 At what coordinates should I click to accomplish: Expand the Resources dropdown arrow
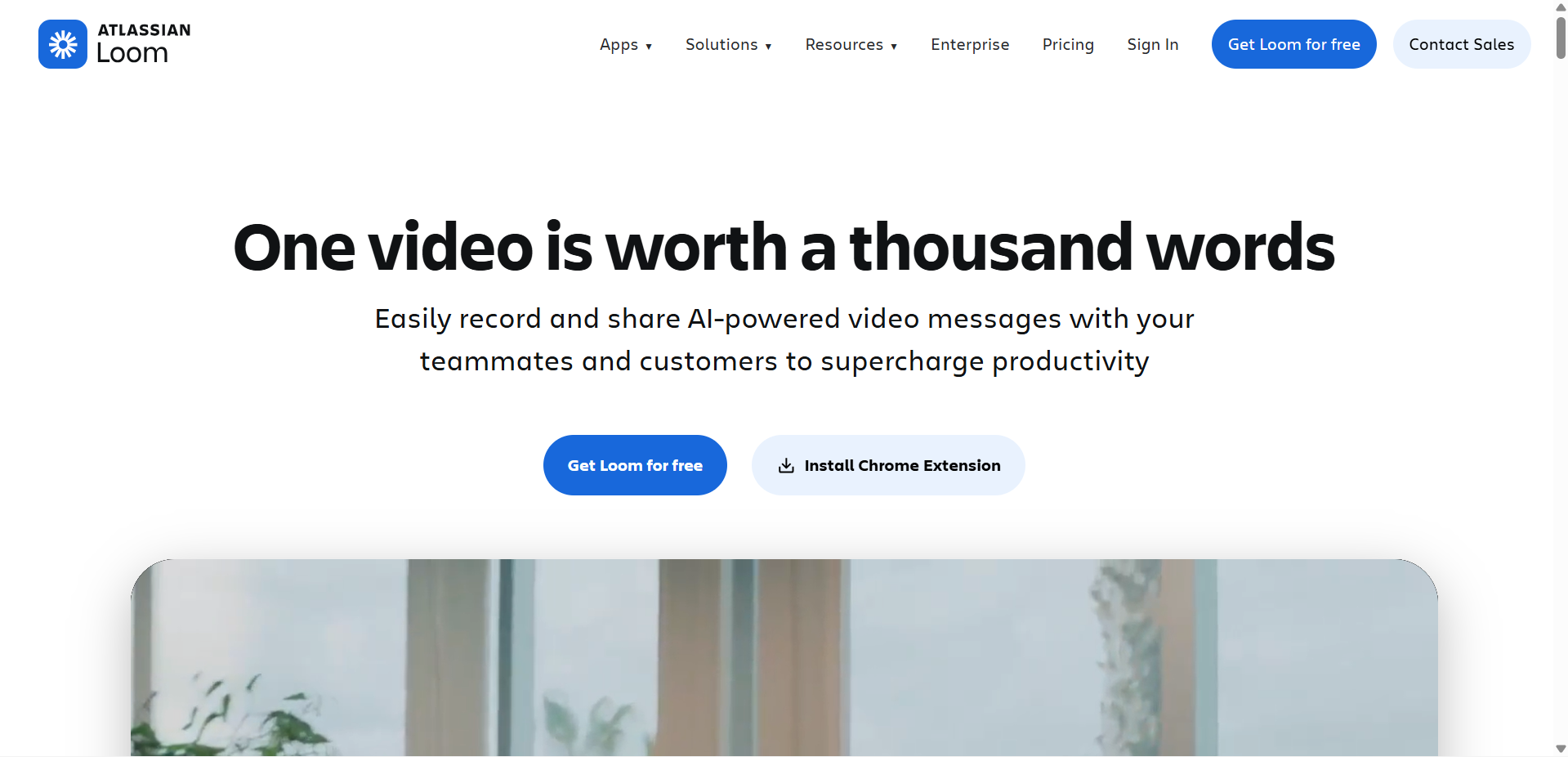(x=894, y=47)
